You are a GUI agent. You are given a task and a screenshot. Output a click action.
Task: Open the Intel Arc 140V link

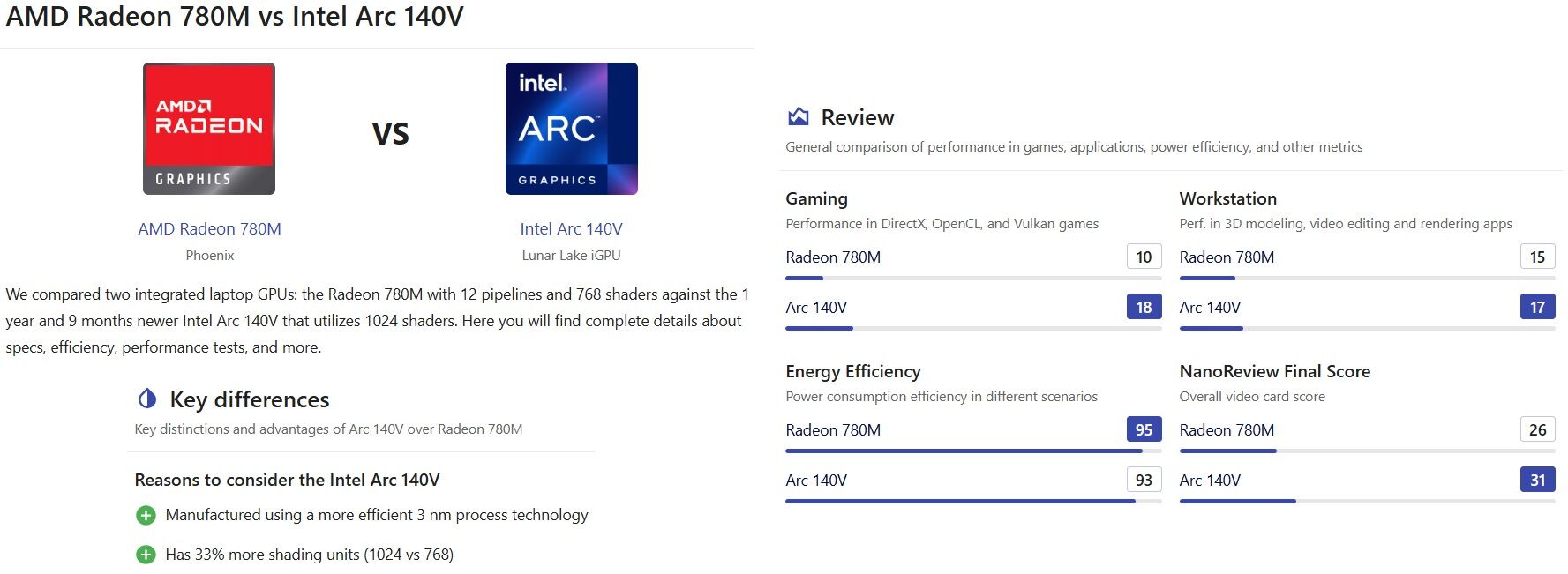pyautogui.click(x=571, y=228)
